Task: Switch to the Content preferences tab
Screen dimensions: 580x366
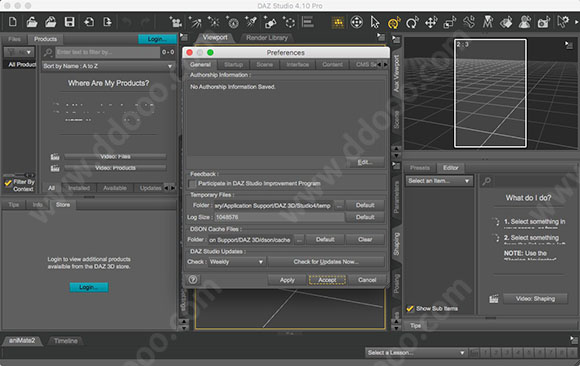Action: tap(332, 64)
